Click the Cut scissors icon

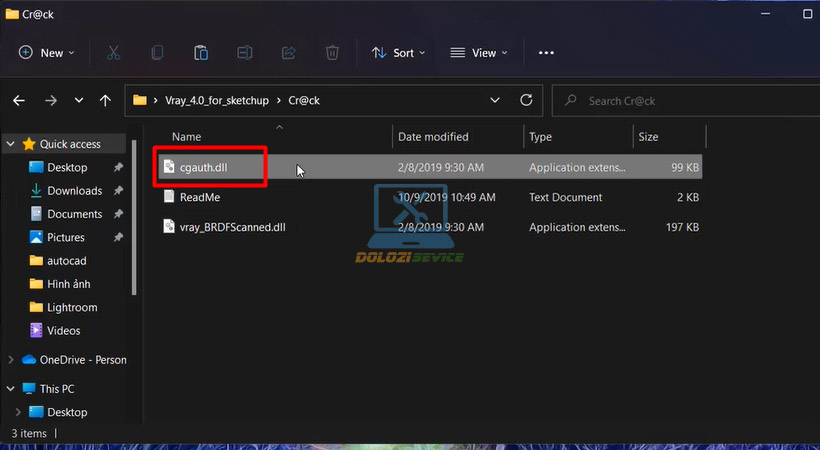113,53
